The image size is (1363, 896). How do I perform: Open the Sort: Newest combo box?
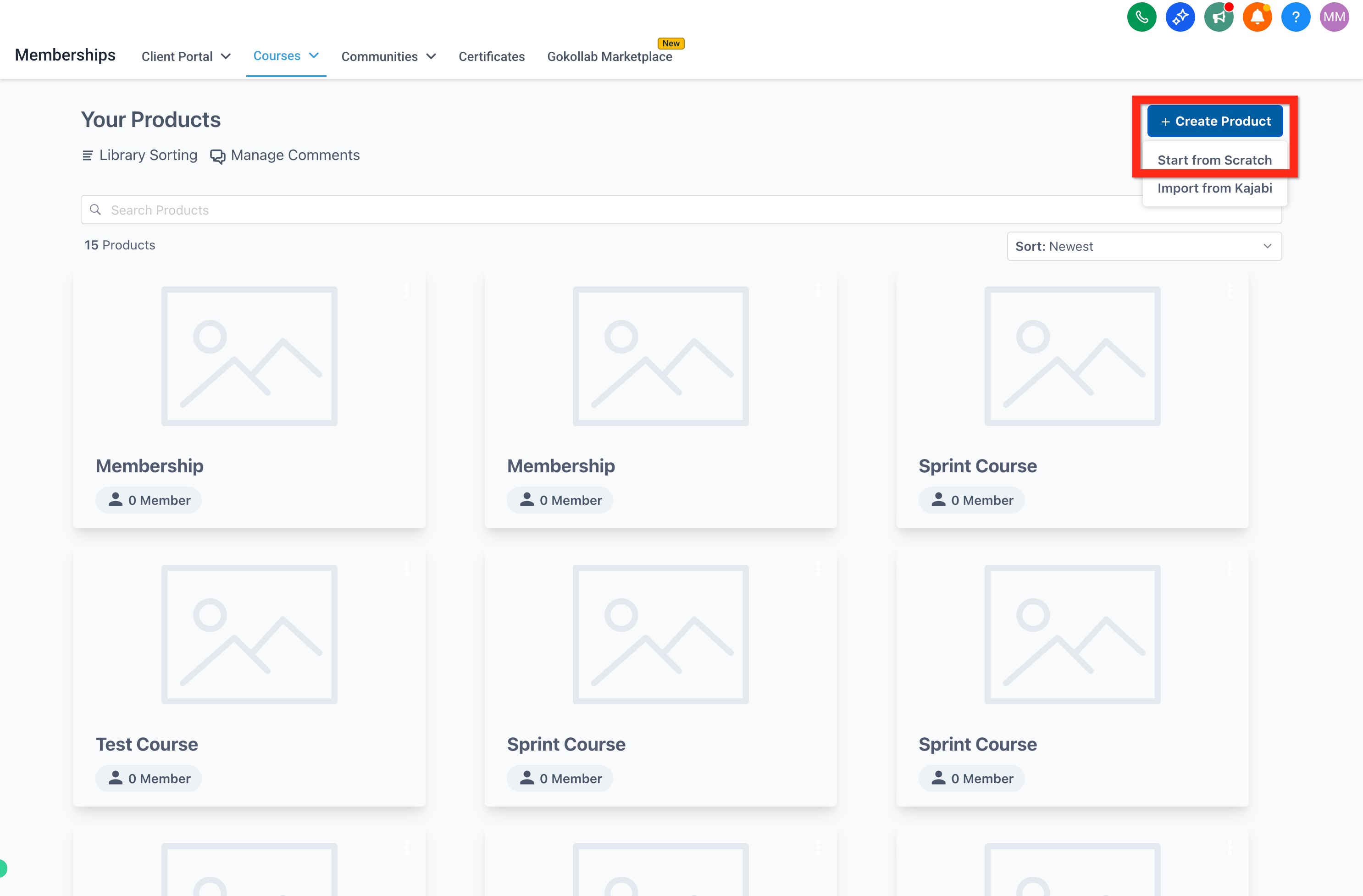click(x=1144, y=246)
